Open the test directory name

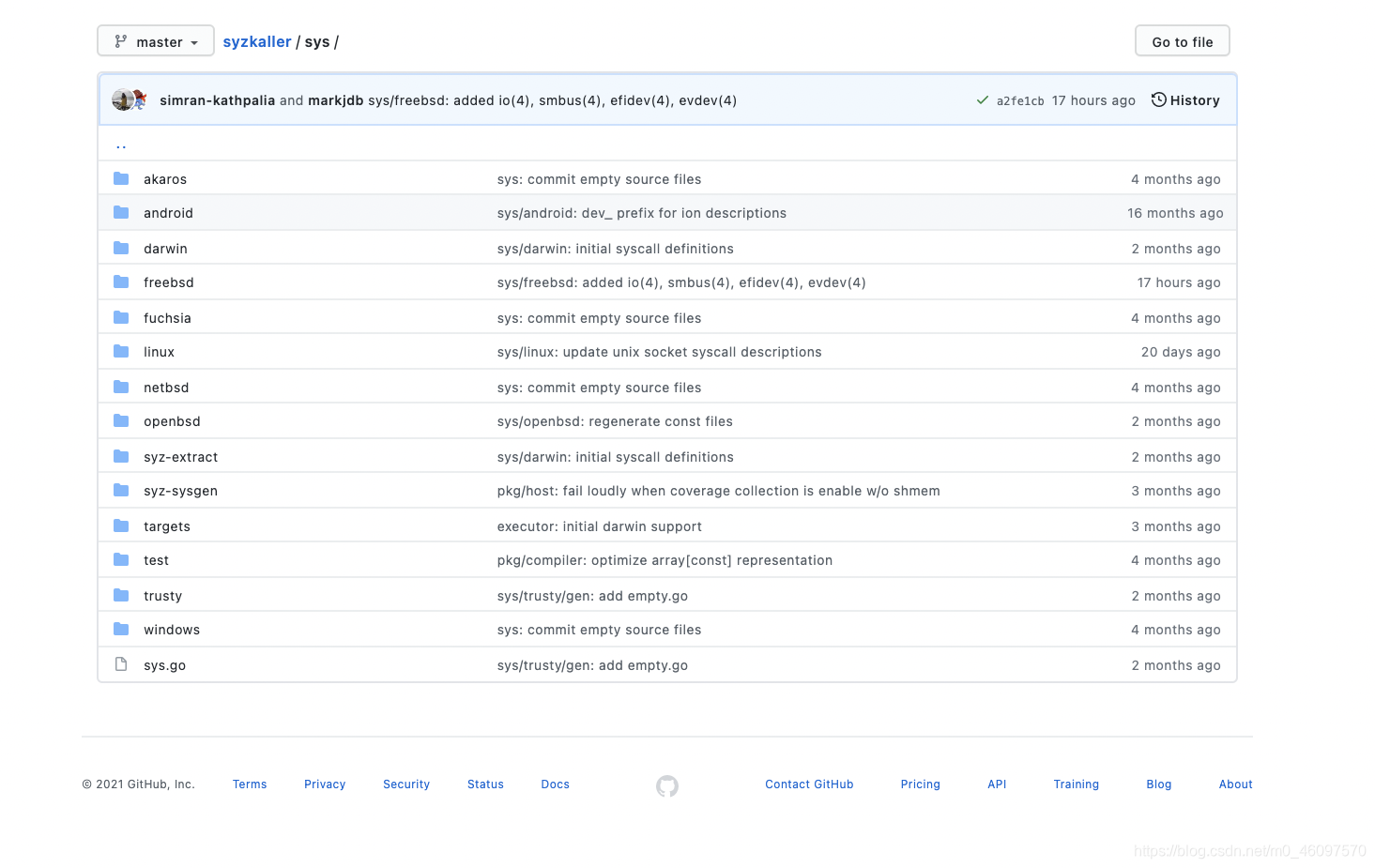pos(156,560)
